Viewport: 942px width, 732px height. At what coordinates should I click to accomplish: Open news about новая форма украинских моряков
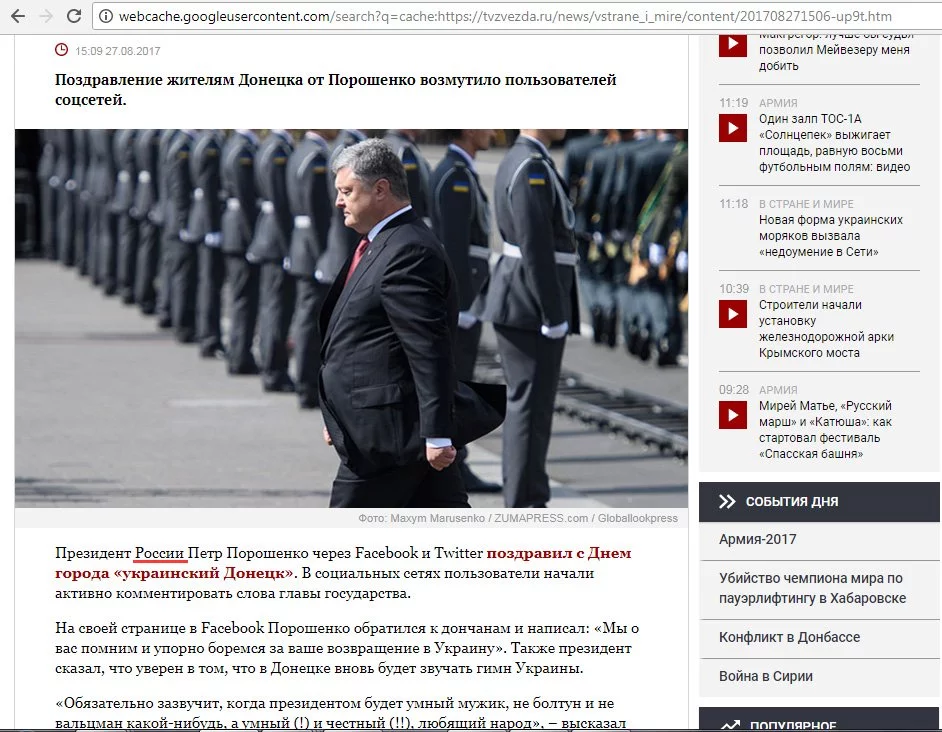(x=830, y=236)
